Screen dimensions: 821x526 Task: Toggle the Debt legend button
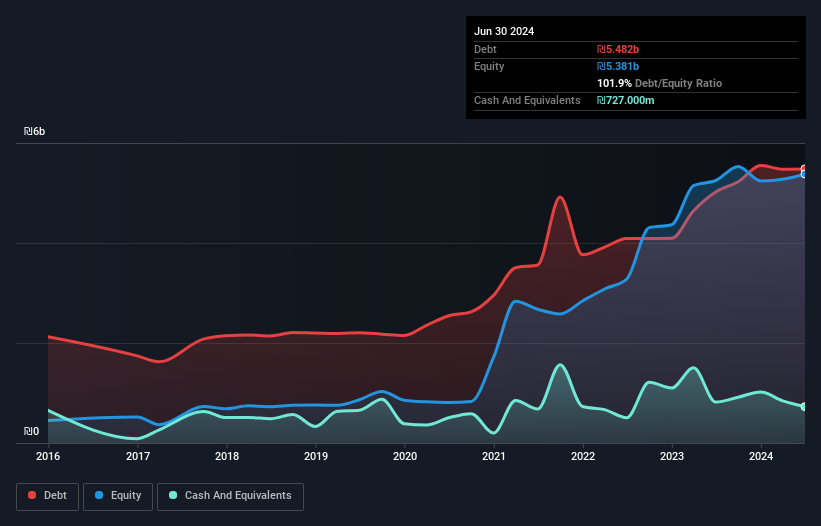47,496
